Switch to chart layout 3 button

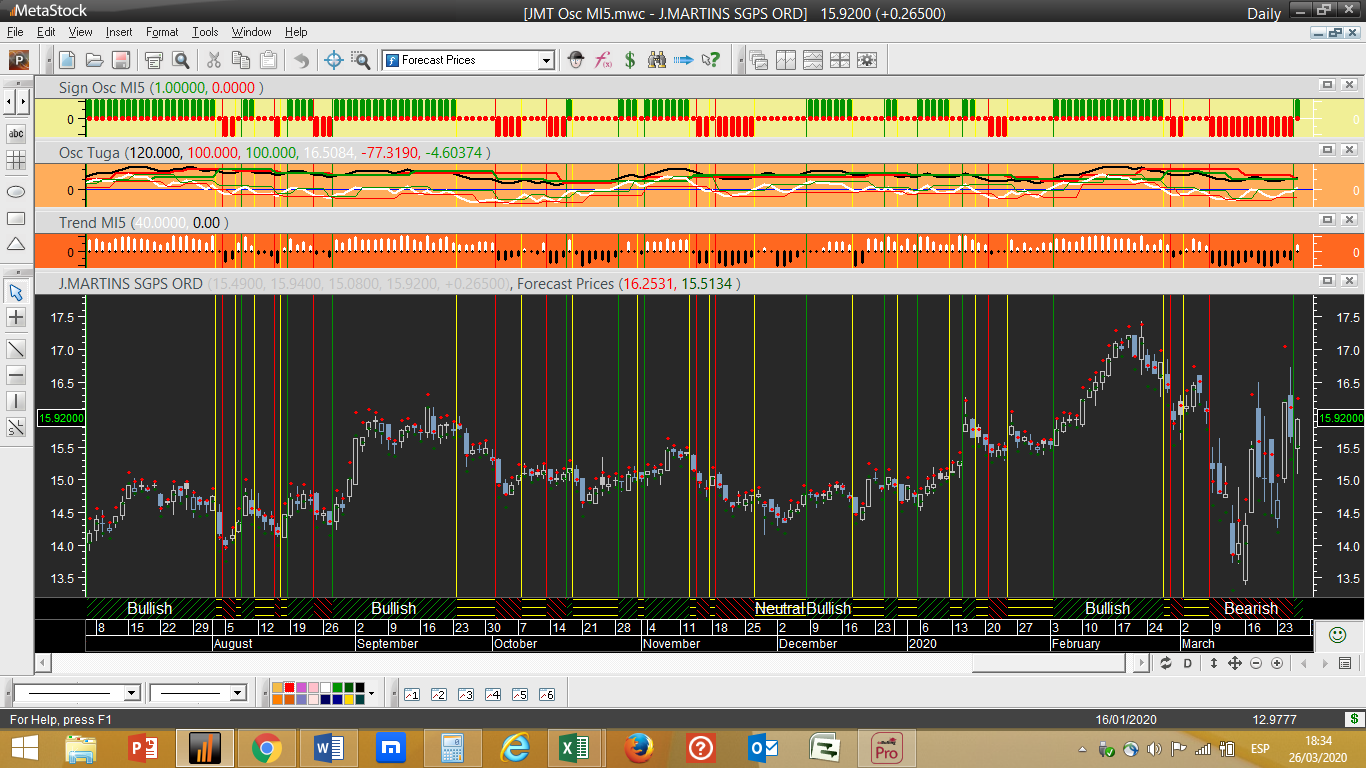(x=465, y=694)
